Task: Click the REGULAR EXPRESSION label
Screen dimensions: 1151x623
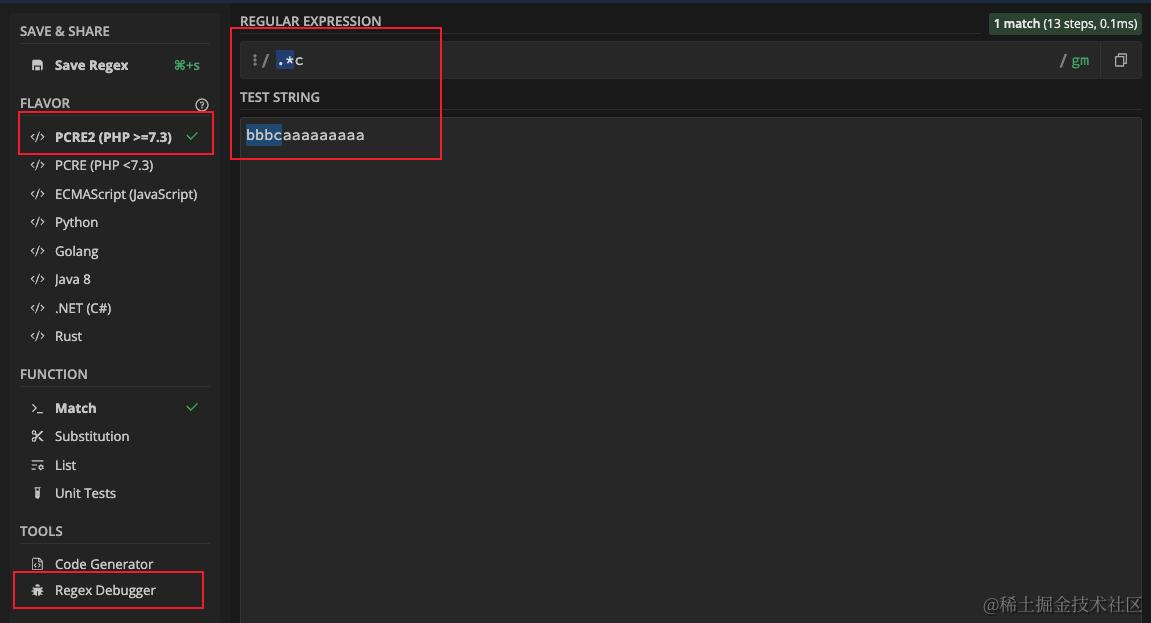Action: [x=311, y=21]
